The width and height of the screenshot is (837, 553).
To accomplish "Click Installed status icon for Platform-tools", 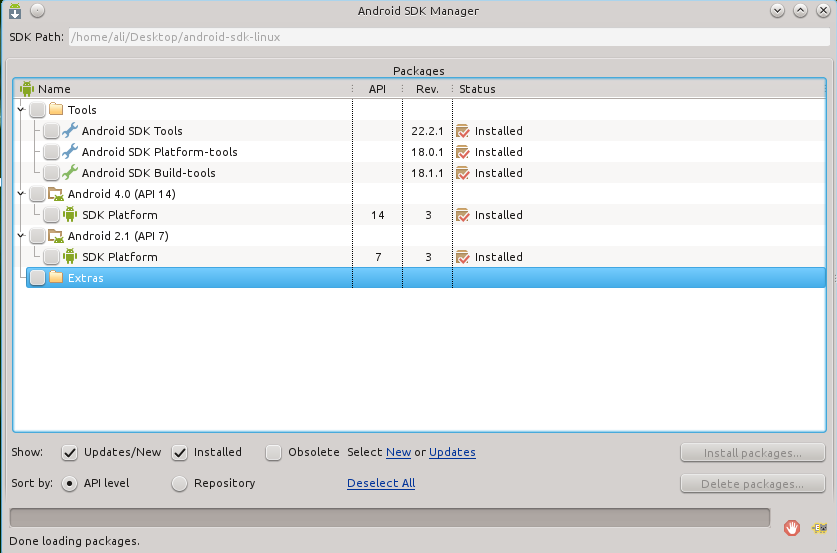I will (462, 152).
